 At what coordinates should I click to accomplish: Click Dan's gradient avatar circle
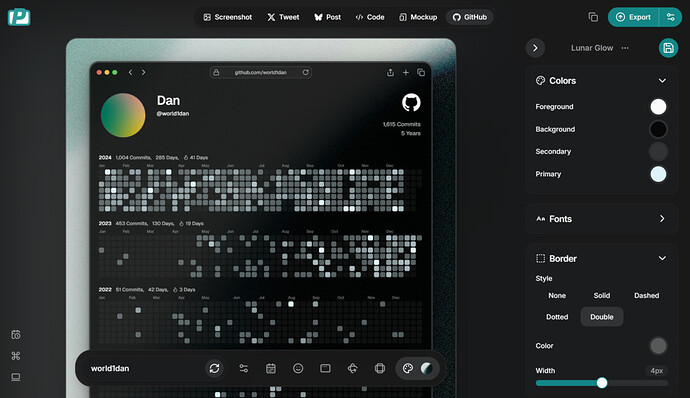[123, 115]
